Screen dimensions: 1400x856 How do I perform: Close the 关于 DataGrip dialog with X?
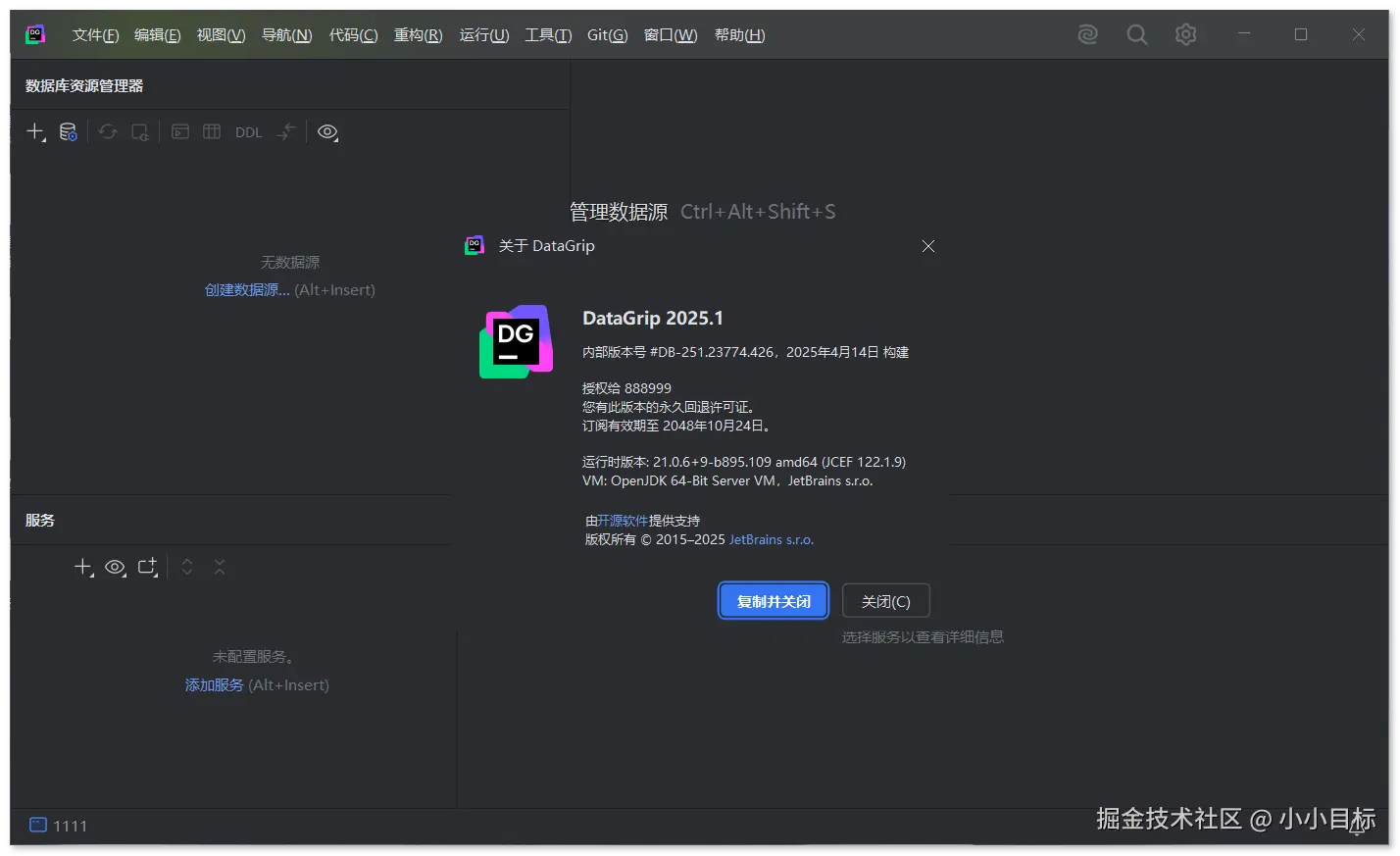click(928, 246)
